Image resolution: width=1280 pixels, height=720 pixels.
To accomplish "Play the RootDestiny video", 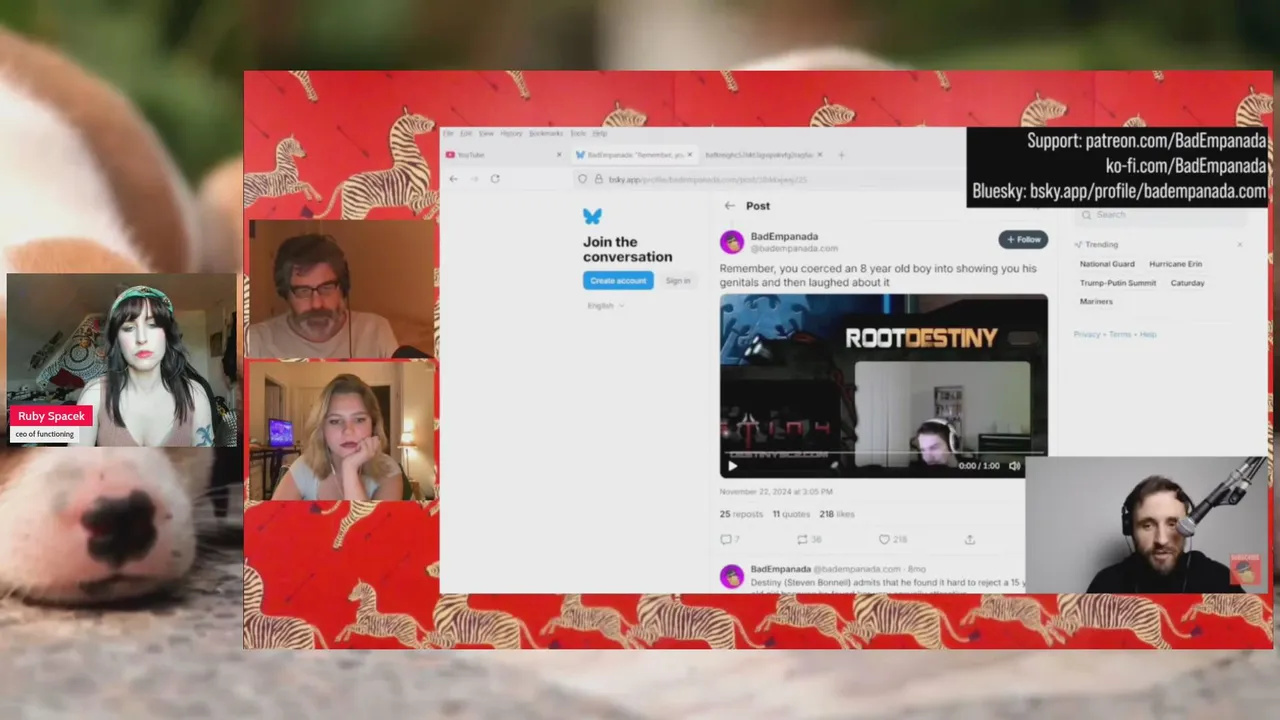I will [x=732, y=466].
